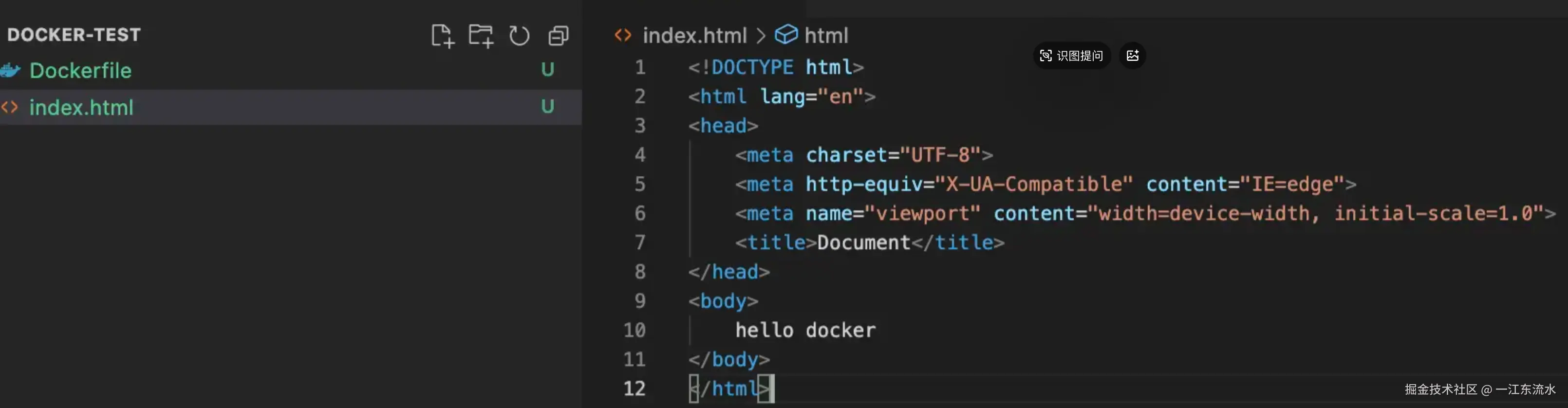Click line number 10 in the gutter
The height and width of the screenshot is (408, 1568).
[x=634, y=330]
